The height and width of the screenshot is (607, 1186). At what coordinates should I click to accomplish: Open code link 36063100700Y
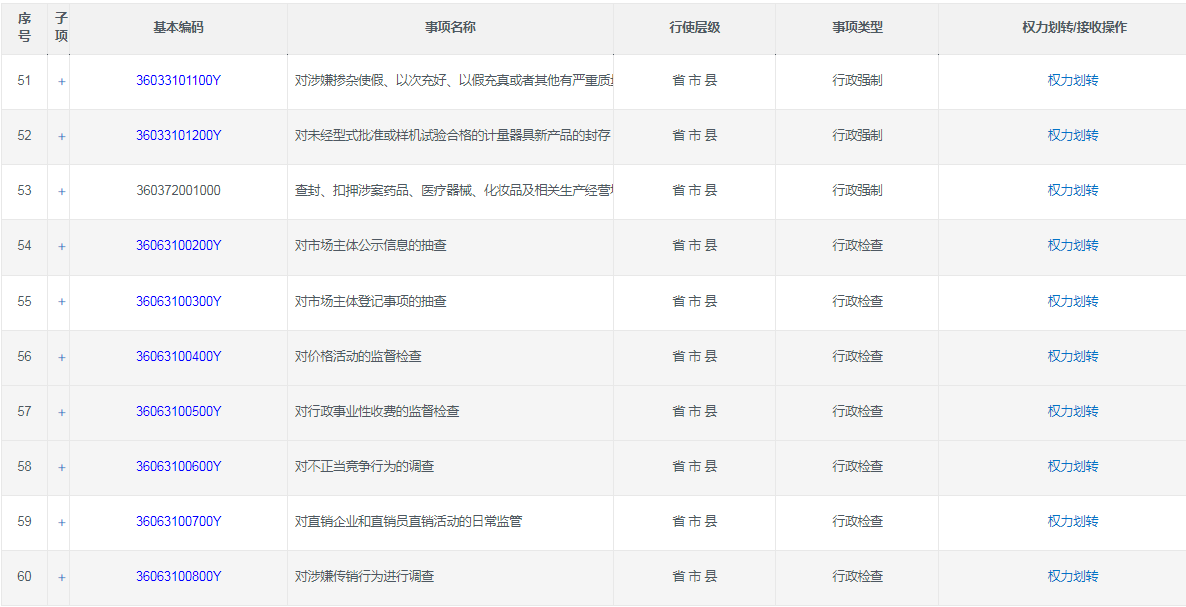click(x=178, y=521)
